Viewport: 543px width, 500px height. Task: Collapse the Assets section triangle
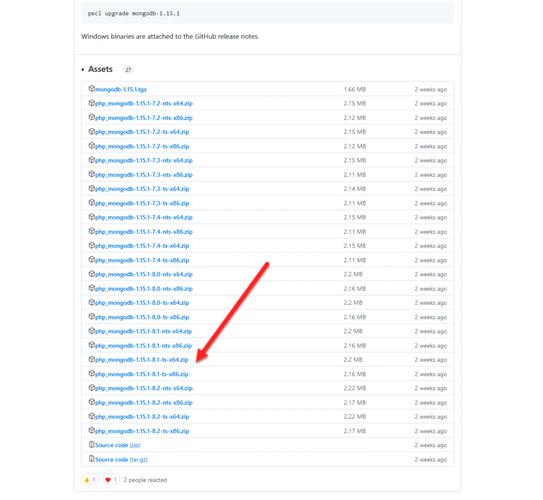tap(83, 70)
